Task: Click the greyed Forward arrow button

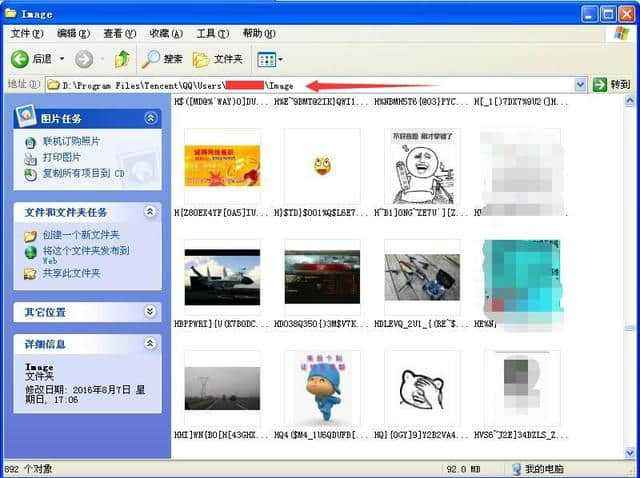Action: pos(84,60)
